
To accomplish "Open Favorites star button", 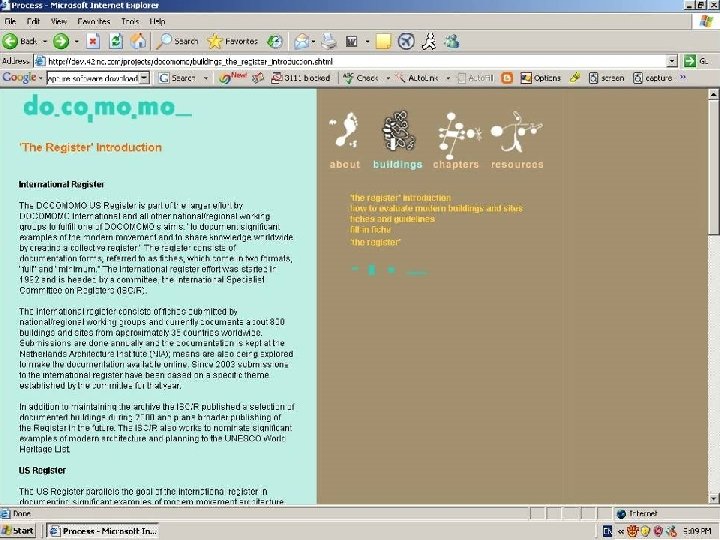I will coord(232,41).
